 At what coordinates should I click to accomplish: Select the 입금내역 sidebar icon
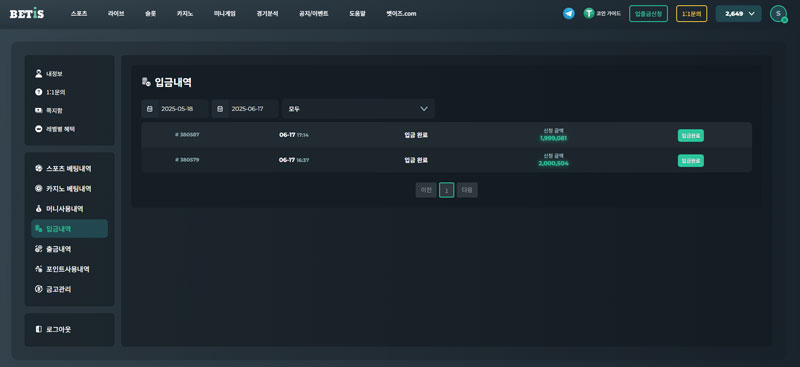point(38,229)
